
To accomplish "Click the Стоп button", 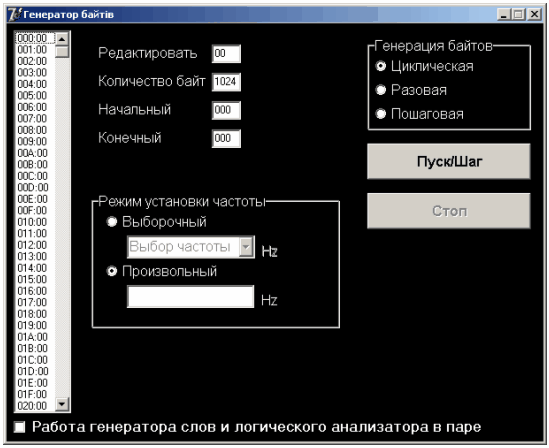I will pos(449,211).
